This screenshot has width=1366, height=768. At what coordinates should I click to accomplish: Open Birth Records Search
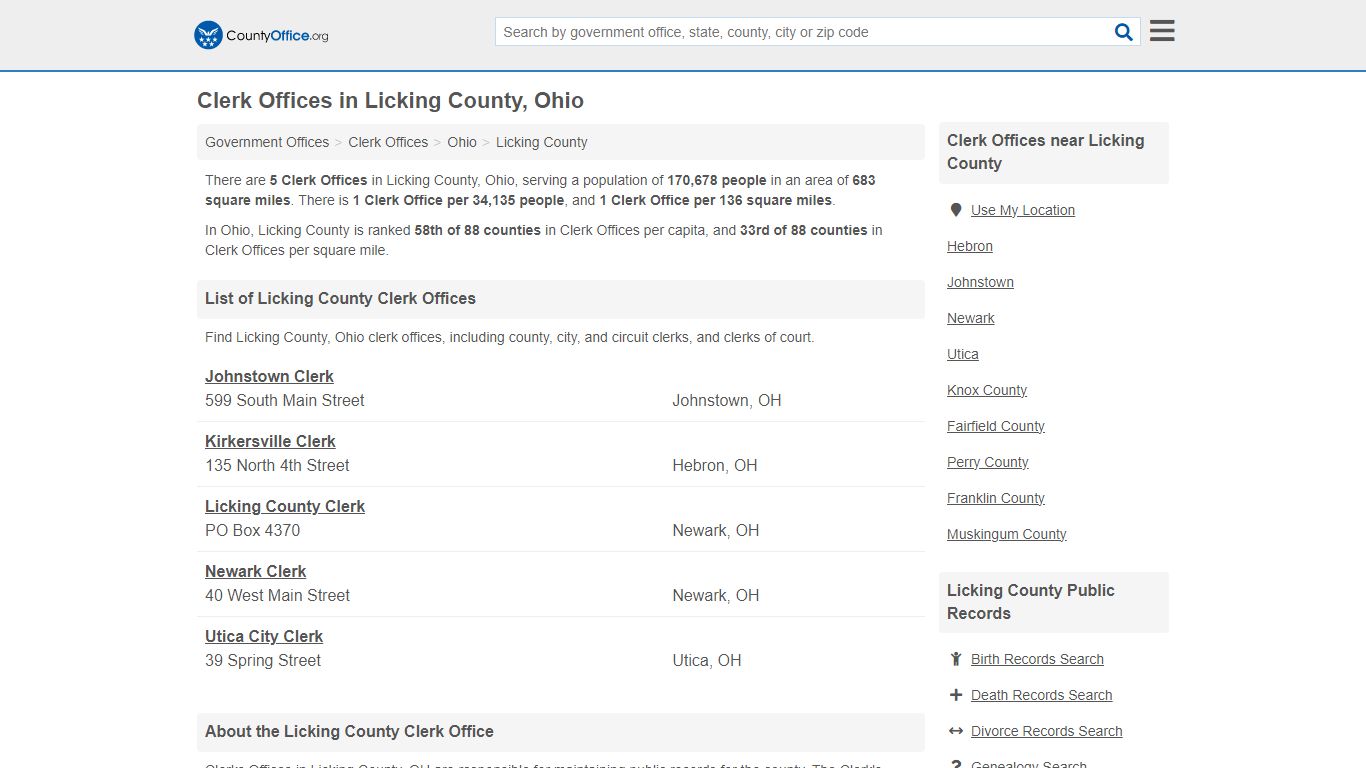(x=1037, y=659)
